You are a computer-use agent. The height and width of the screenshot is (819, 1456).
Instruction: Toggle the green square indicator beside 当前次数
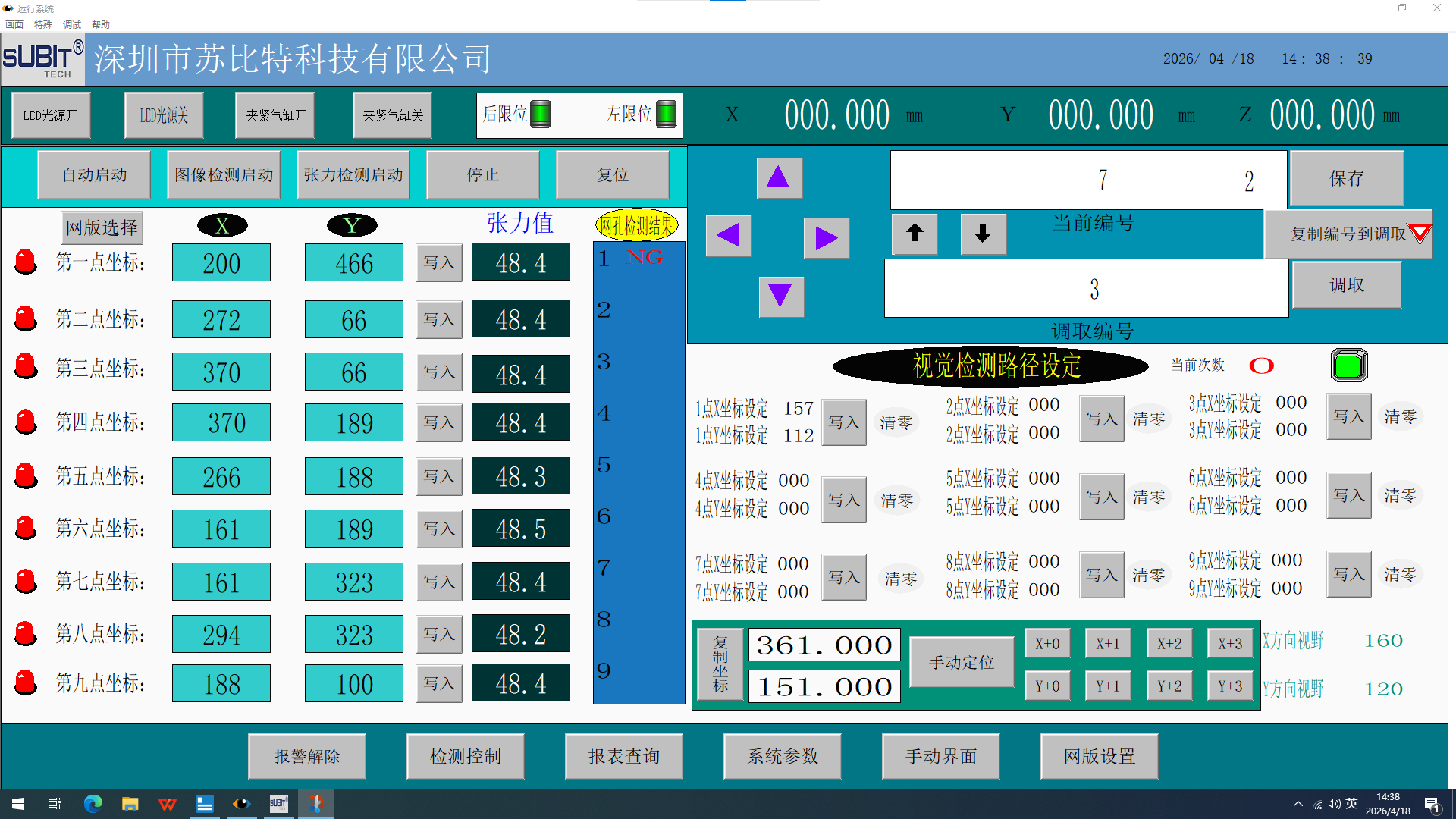click(x=1348, y=365)
